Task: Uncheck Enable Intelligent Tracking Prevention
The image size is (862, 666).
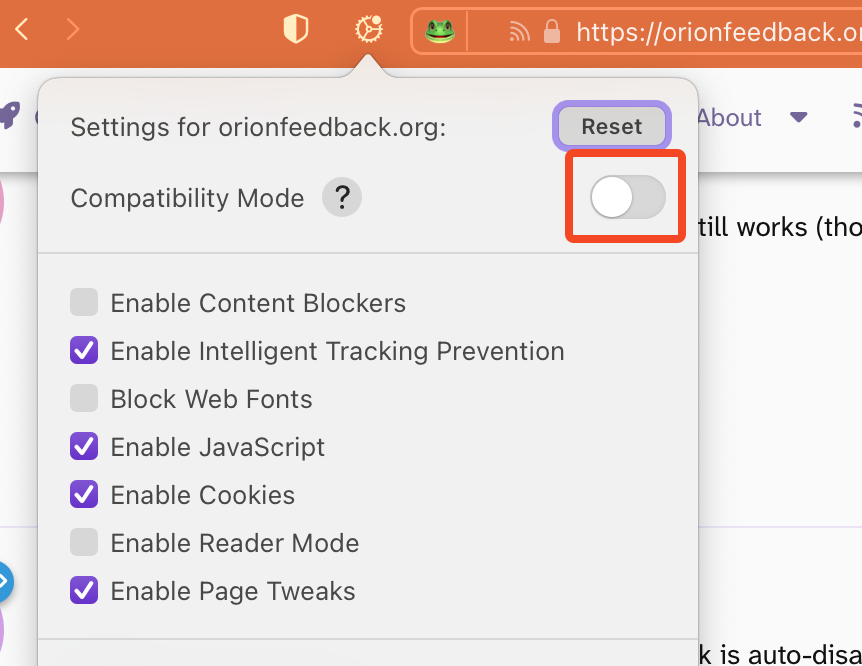Action: click(84, 351)
